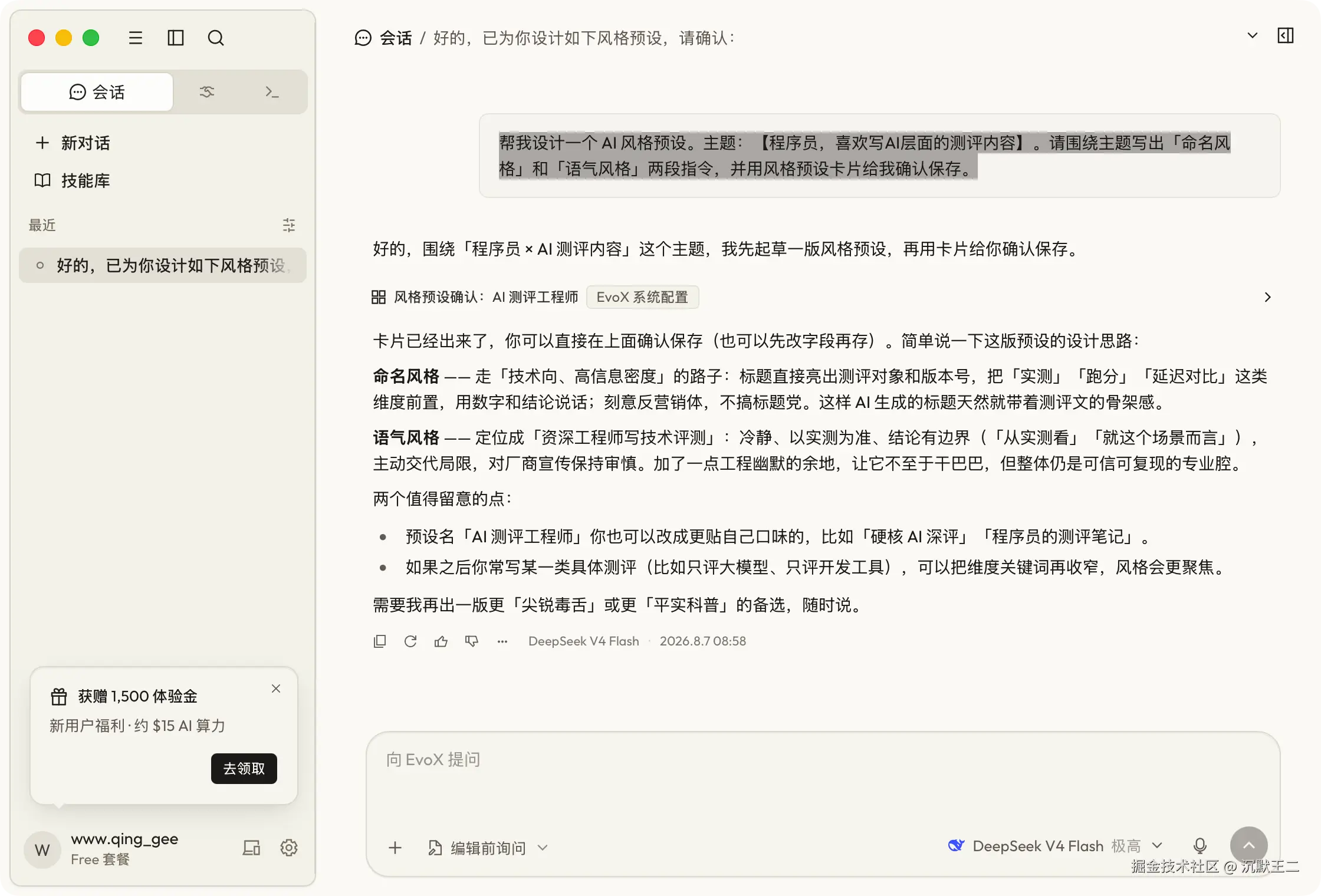The image size is (1321, 896).
Task: Toggle the right side panel icon
Action: point(1286,35)
